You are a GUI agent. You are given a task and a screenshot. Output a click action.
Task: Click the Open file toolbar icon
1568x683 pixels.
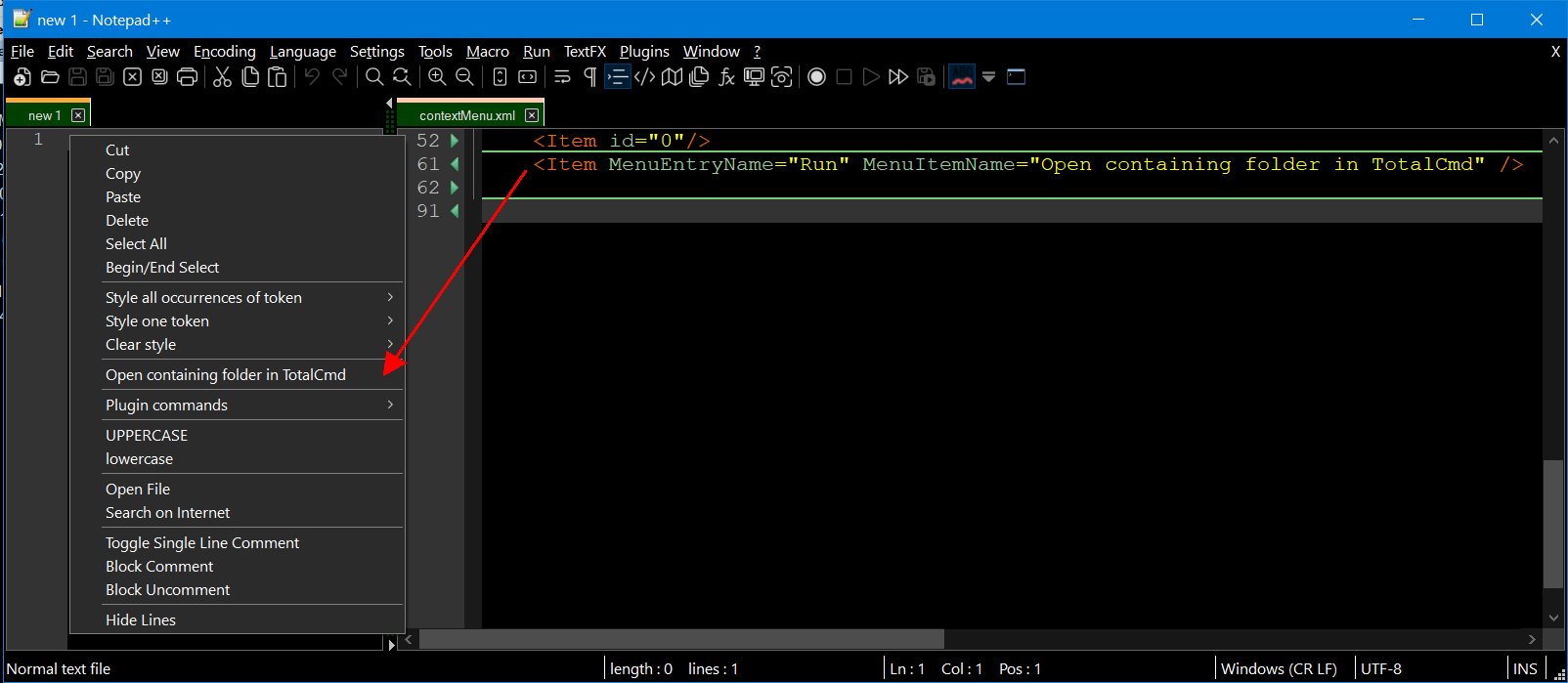50,77
